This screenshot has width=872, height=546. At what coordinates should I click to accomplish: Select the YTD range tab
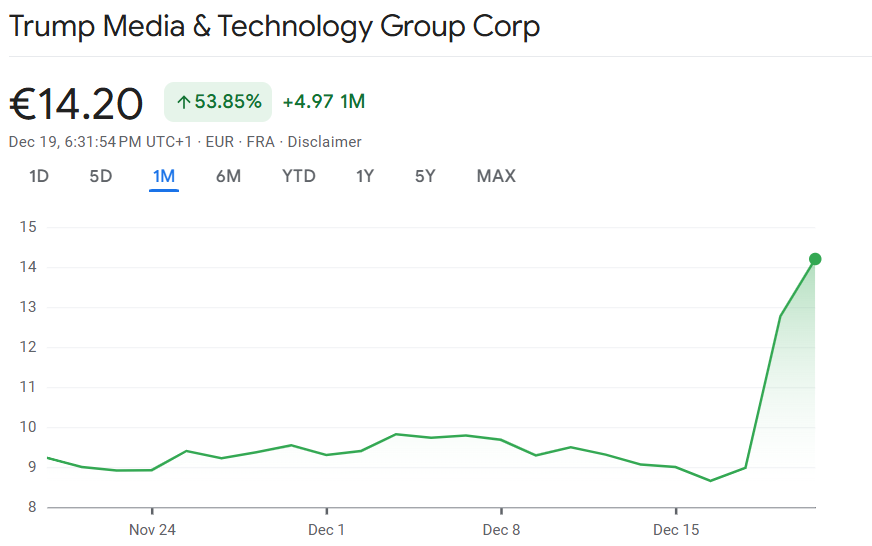click(x=298, y=176)
